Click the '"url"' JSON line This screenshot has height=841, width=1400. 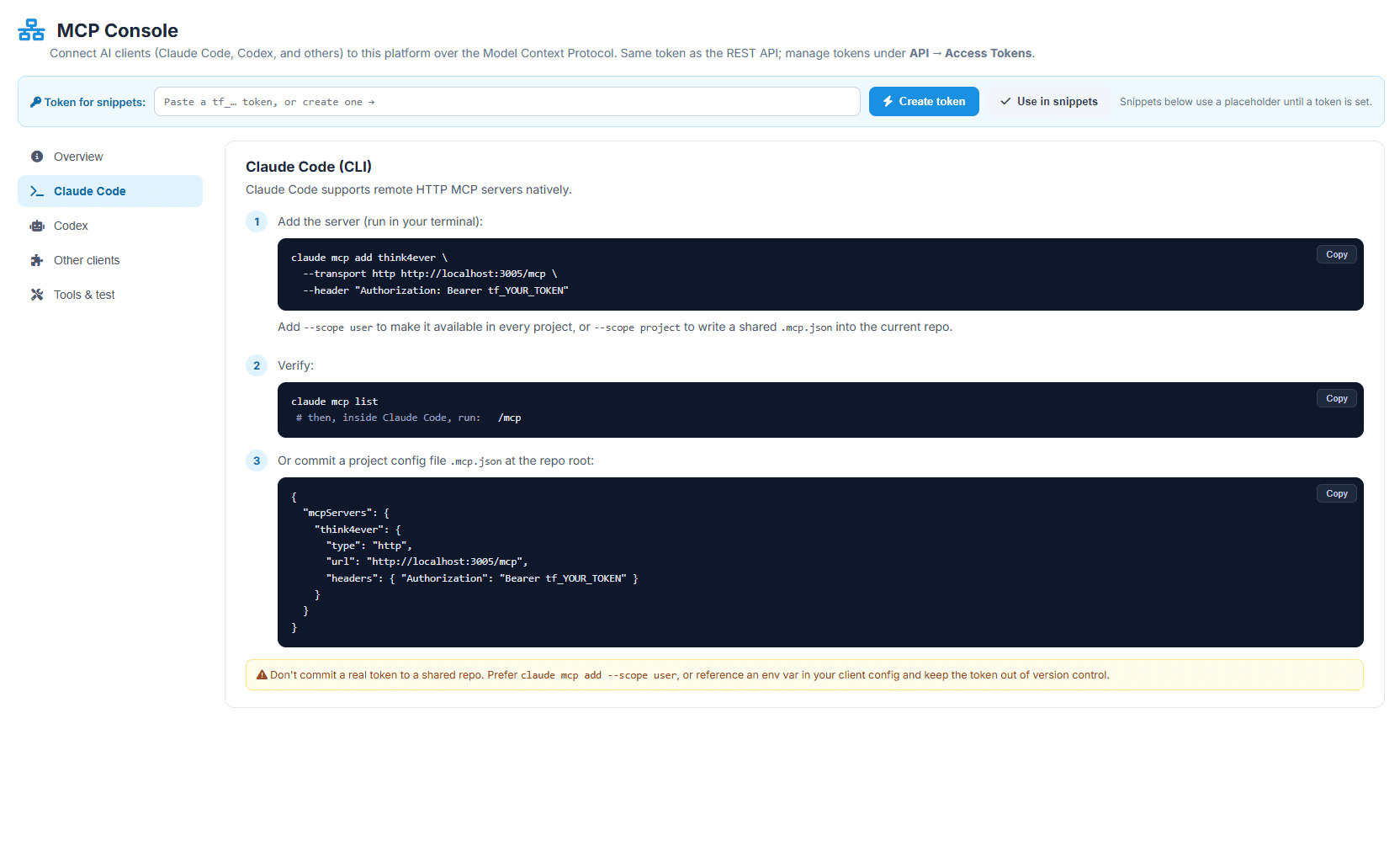[427, 562]
